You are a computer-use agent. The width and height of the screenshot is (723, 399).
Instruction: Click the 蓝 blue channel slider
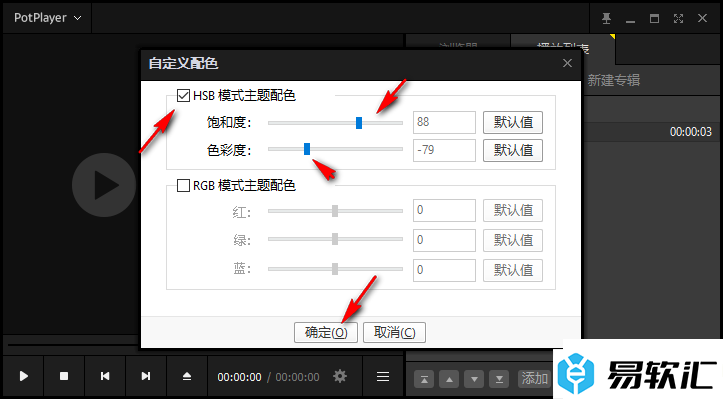tap(335, 268)
